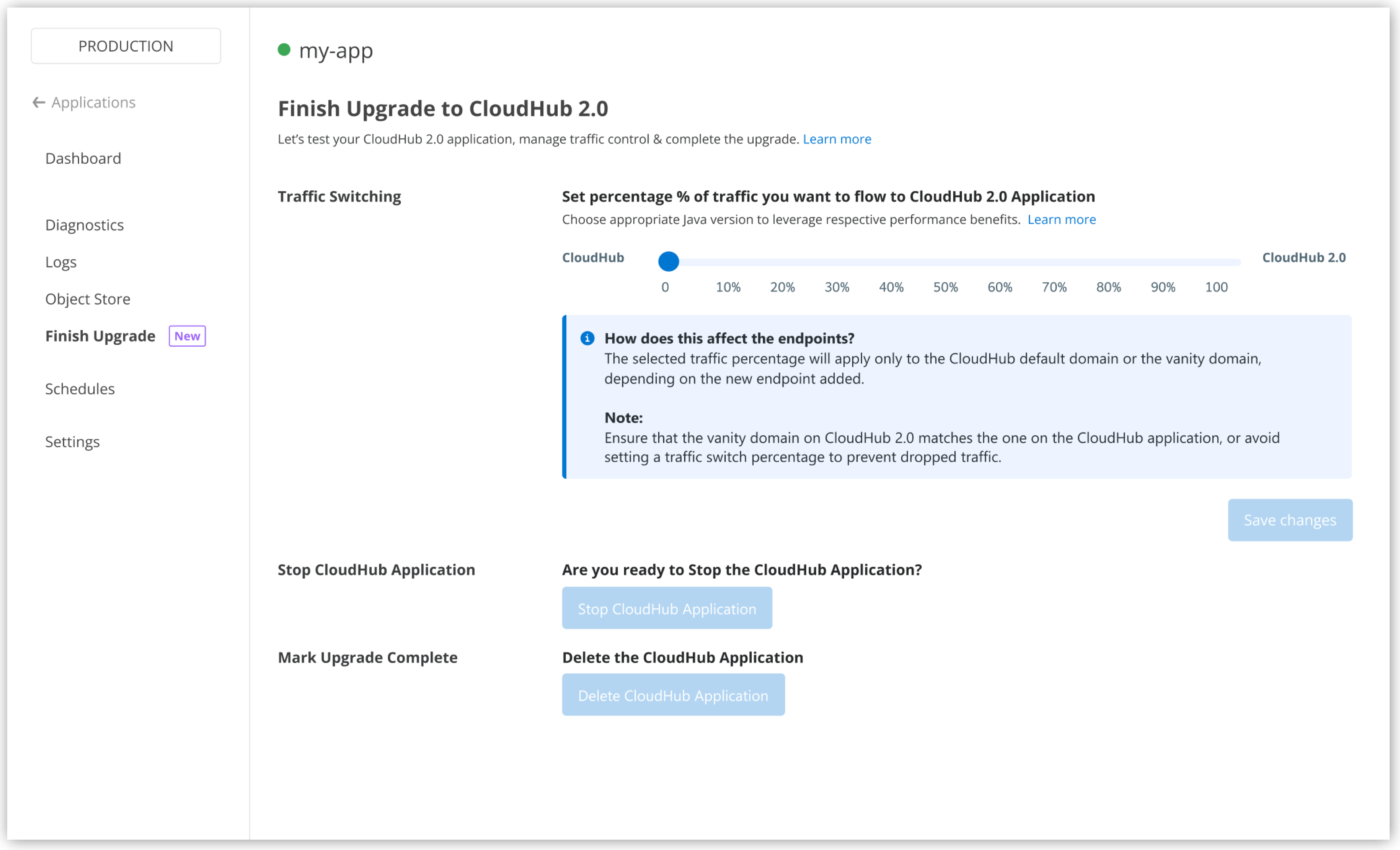This screenshot has height=850, width=1400.
Task: View the Logs page
Action: coord(60,262)
